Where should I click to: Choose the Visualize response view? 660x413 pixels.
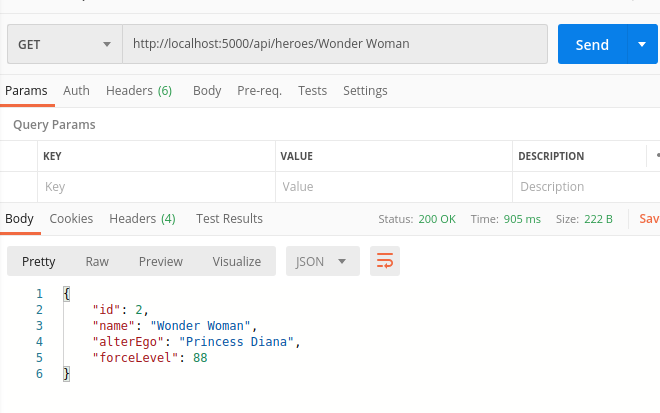point(236,262)
